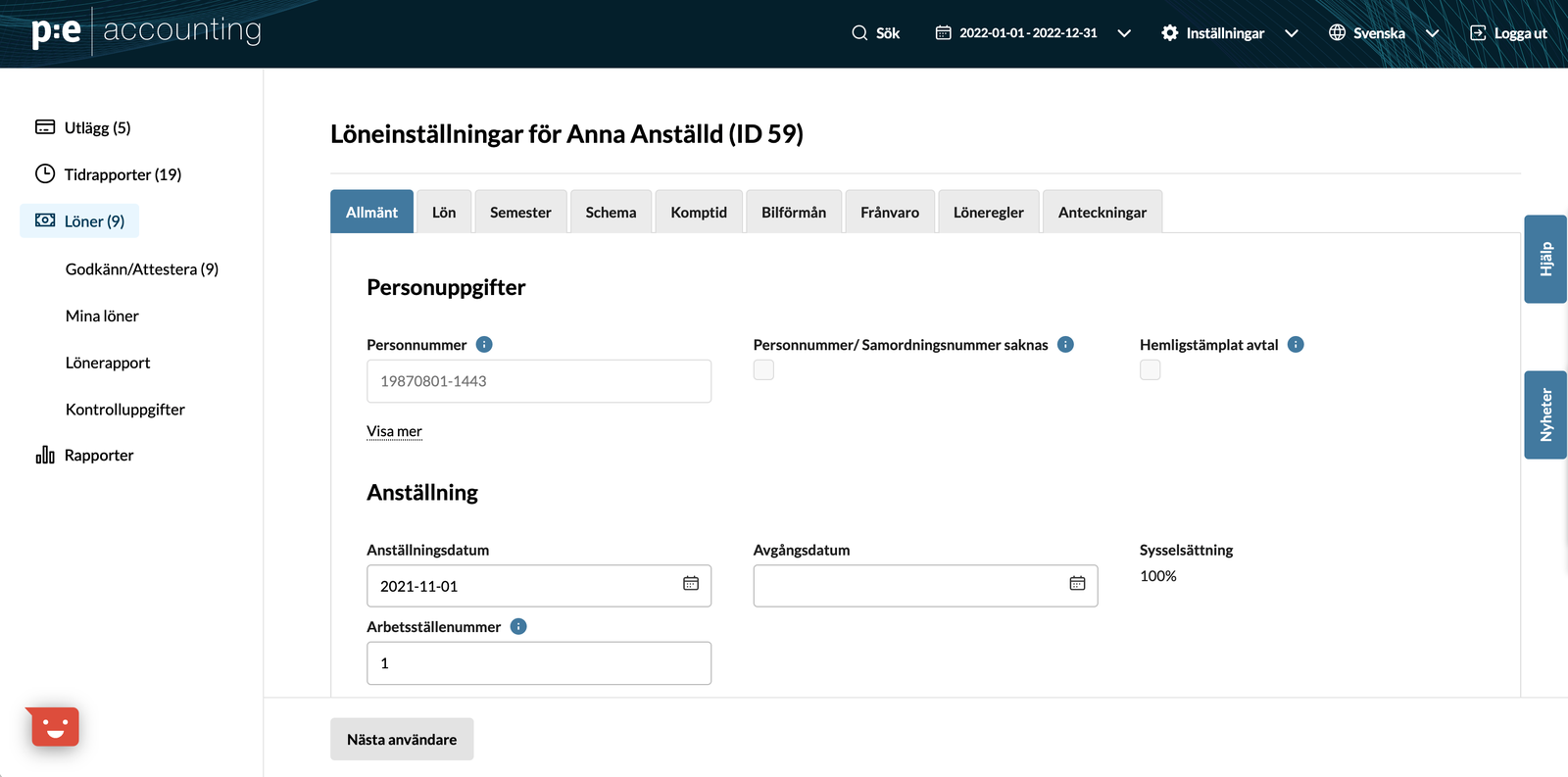Click the Visa mer link
1568x777 pixels.
[x=394, y=431]
